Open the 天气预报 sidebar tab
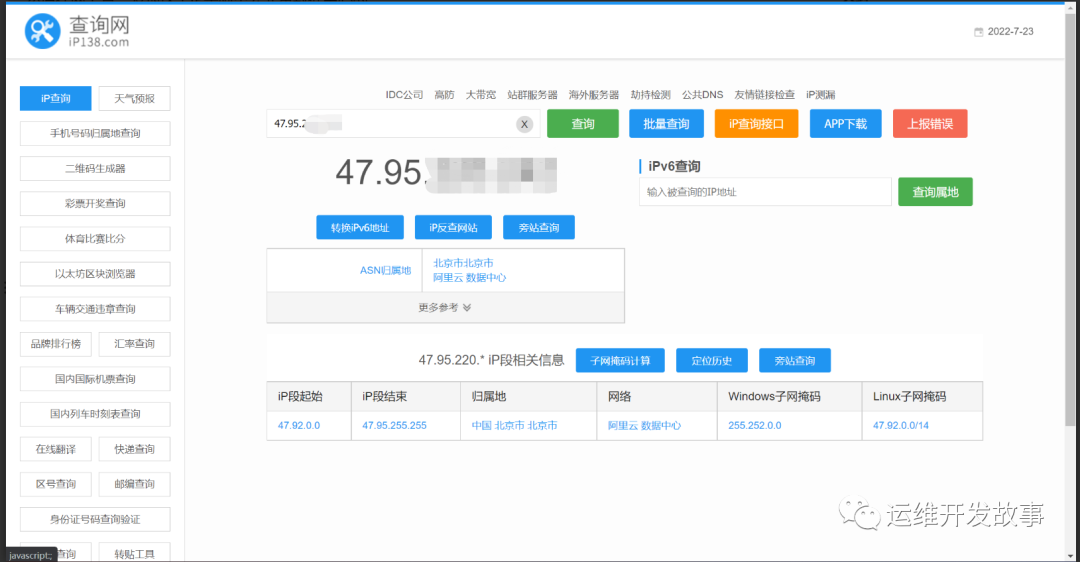This screenshot has height=562, width=1080. tap(134, 98)
